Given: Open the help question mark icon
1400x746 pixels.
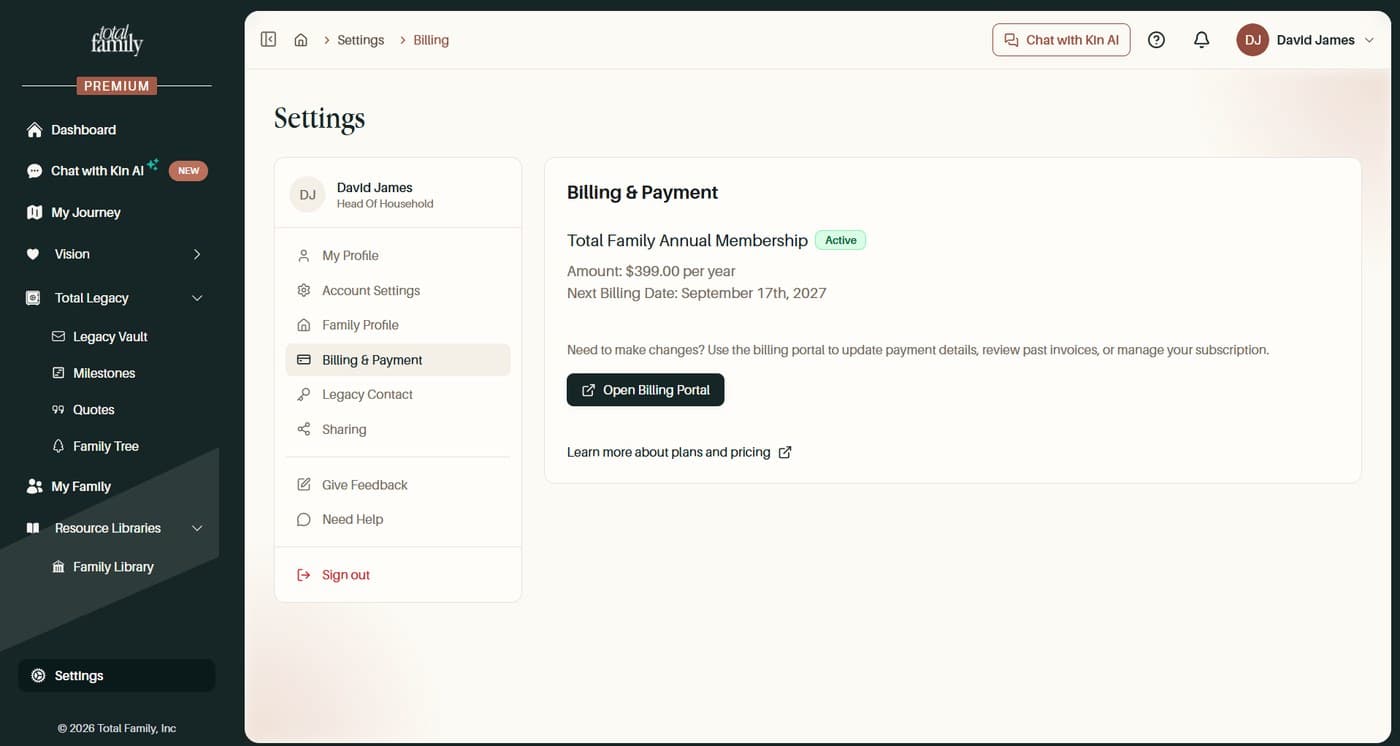Looking at the screenshot, I should point(1156,40).
